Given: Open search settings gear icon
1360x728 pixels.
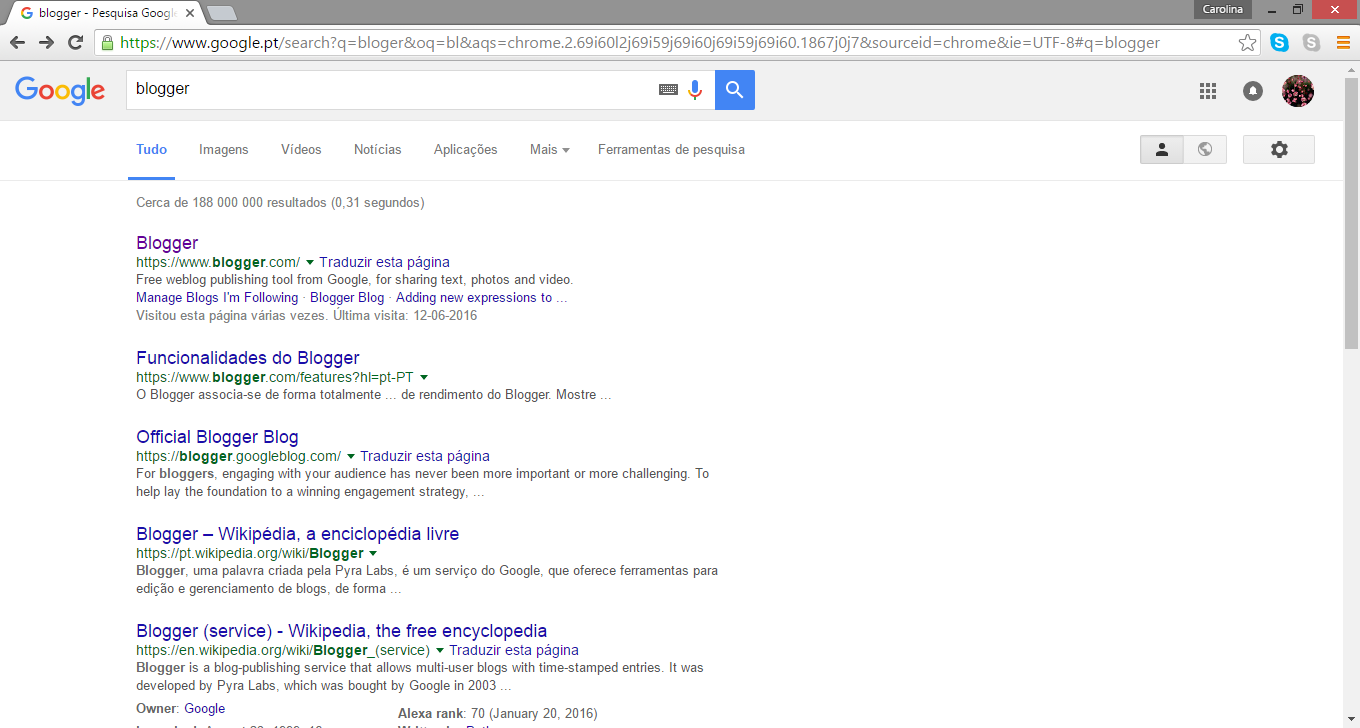Looking at the screenshot, I should point(1279,149).
